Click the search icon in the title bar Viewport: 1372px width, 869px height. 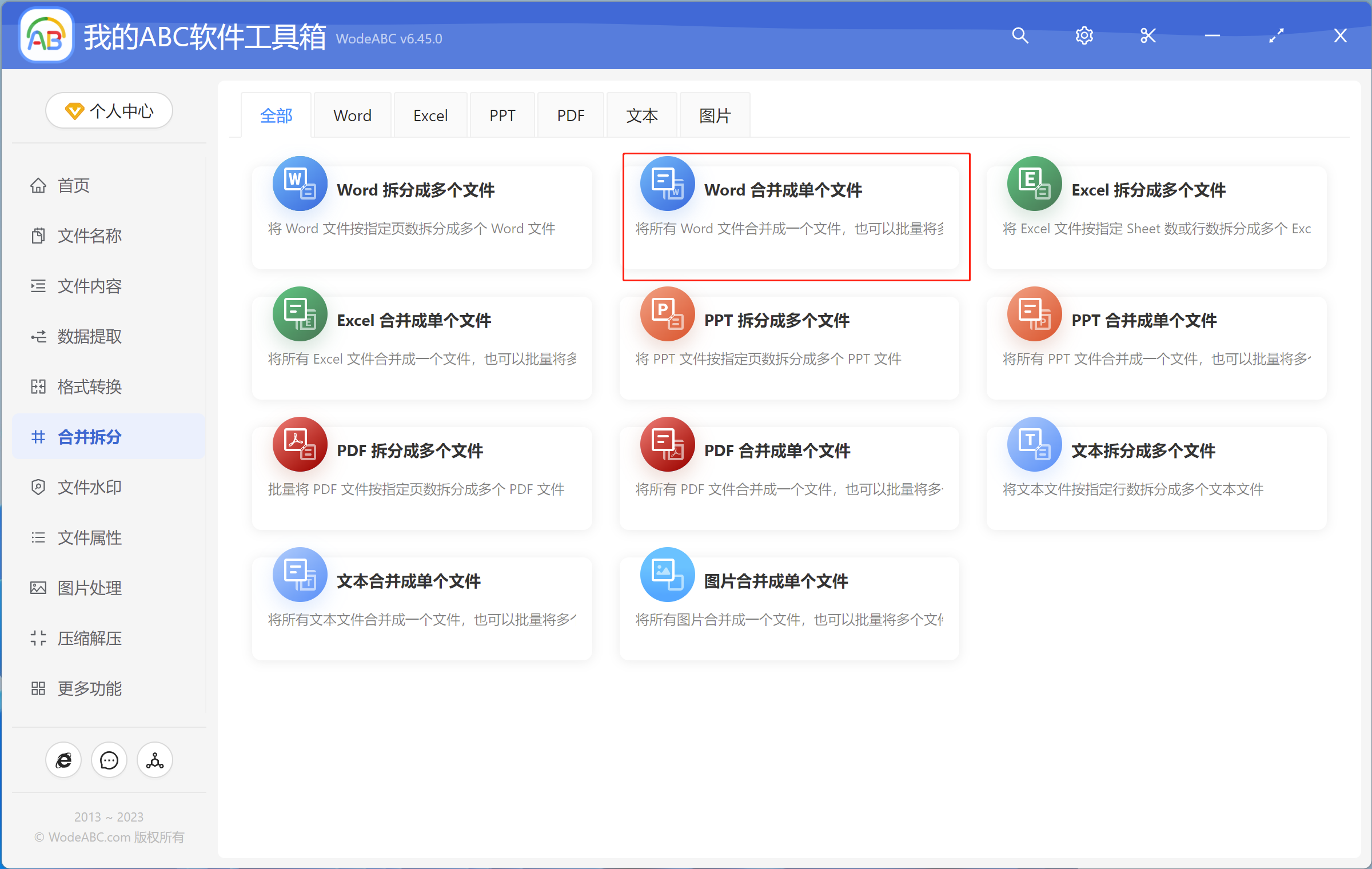coord(1020,35)
